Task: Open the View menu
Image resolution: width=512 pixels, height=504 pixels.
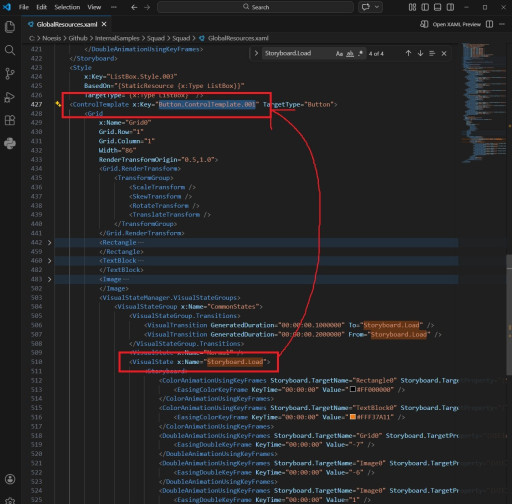Action: coord(94,7)
